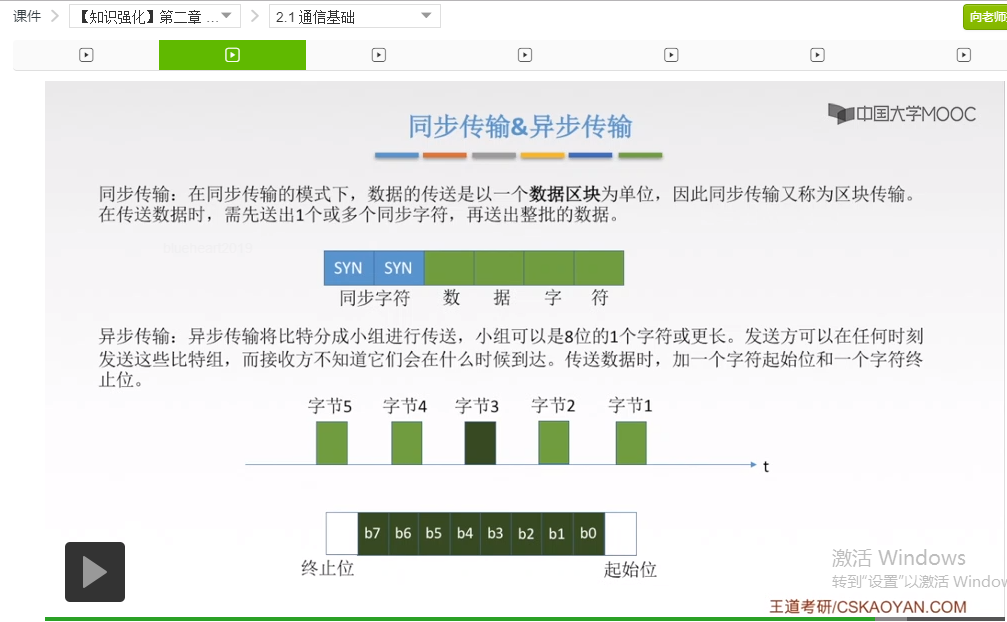Click the green 向老师 button
1007x622 pixels.
coord(985,17)
